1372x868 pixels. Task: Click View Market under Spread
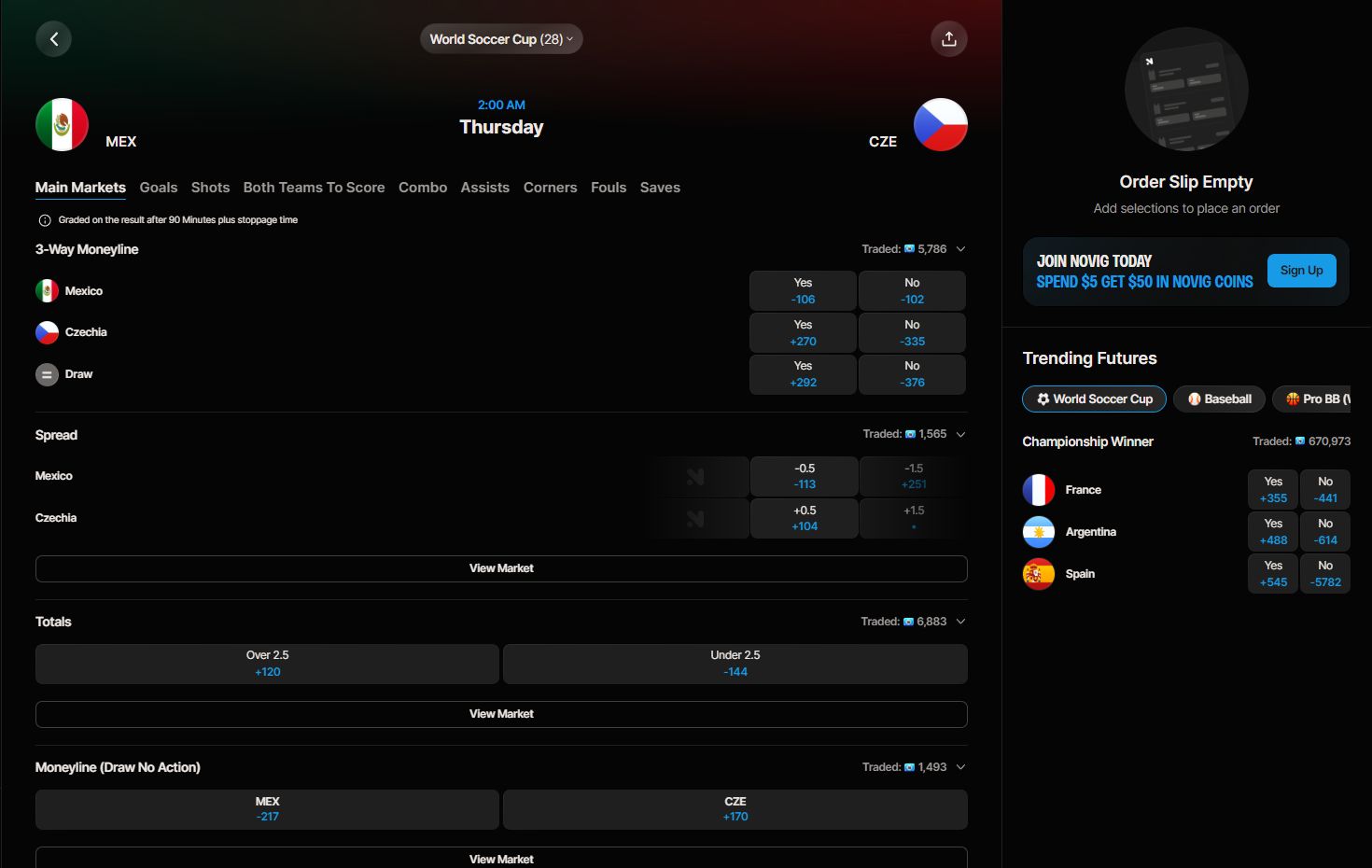tap(501, 568)
